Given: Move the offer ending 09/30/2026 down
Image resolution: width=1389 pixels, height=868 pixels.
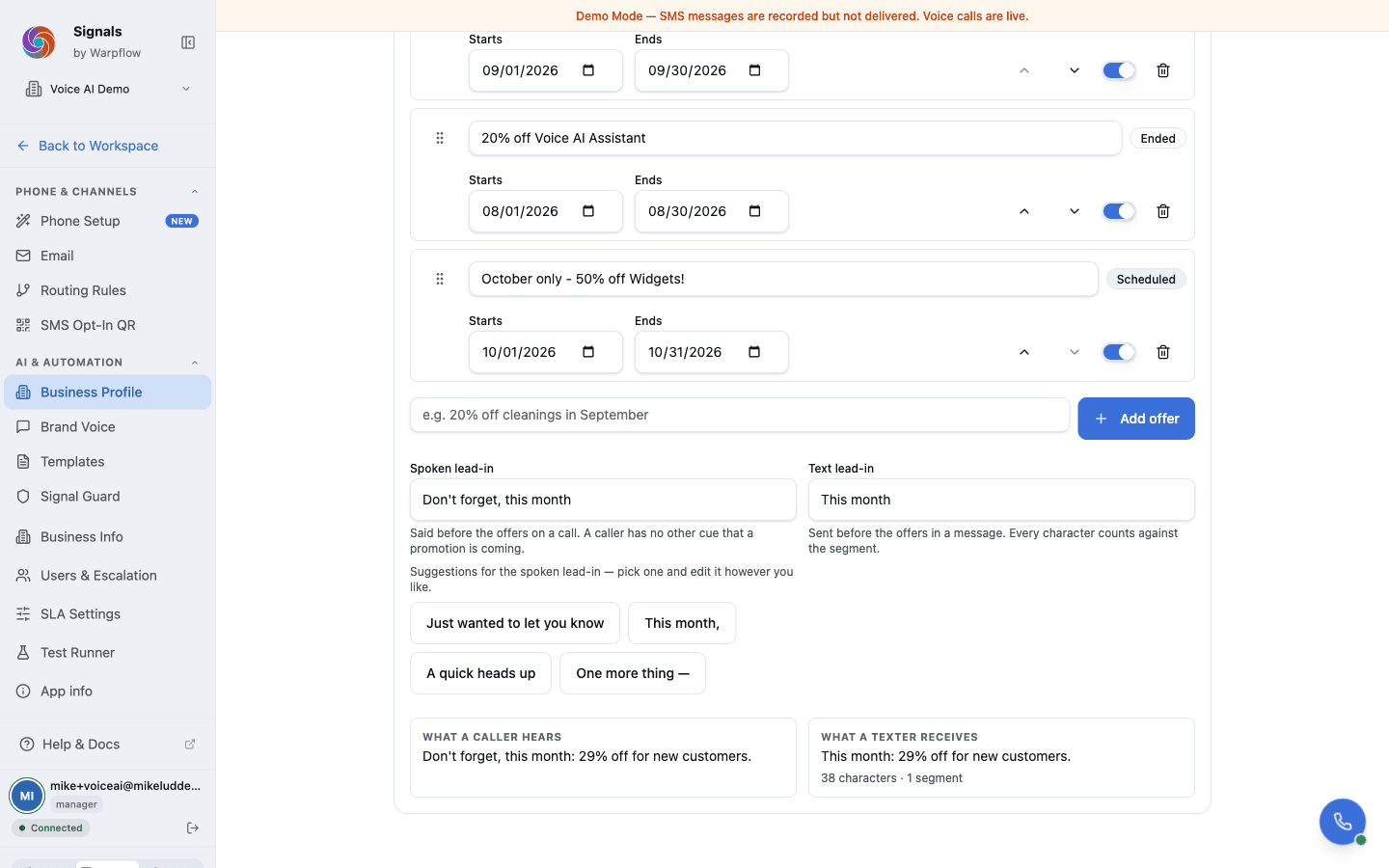Looking at the screenshot, I should (x=1075, y=70).
